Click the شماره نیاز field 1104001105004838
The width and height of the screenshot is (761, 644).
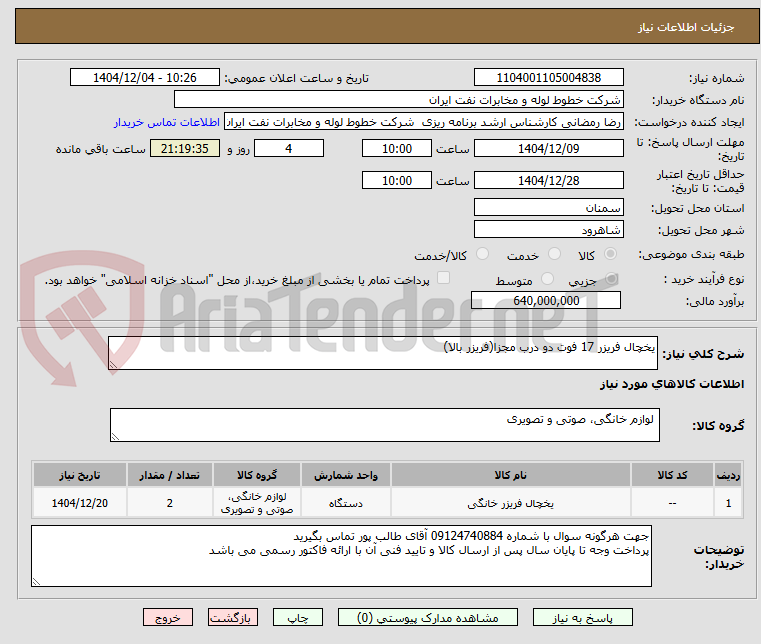[548, 78]
